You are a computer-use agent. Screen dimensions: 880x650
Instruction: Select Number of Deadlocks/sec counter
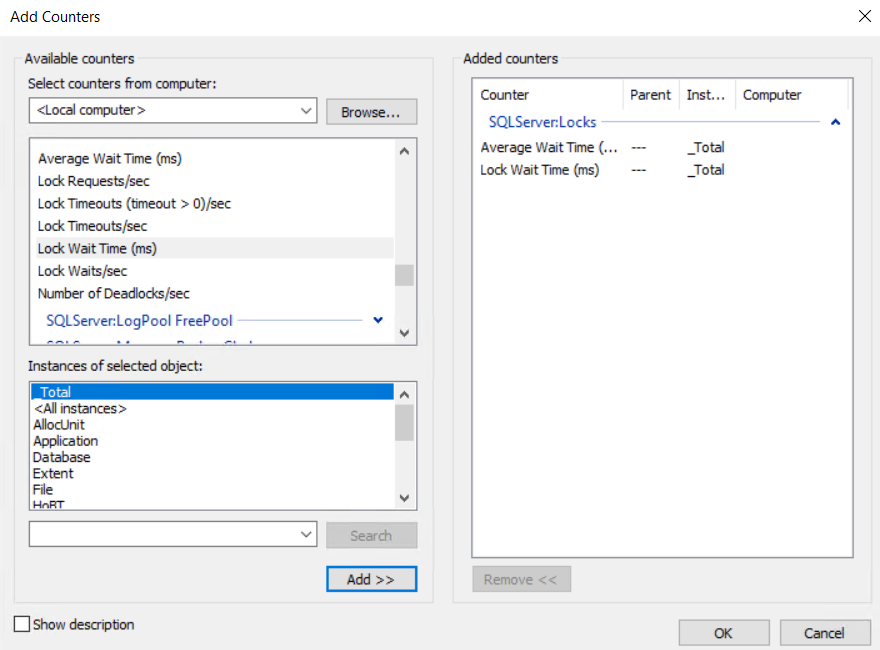pos(113,293)
